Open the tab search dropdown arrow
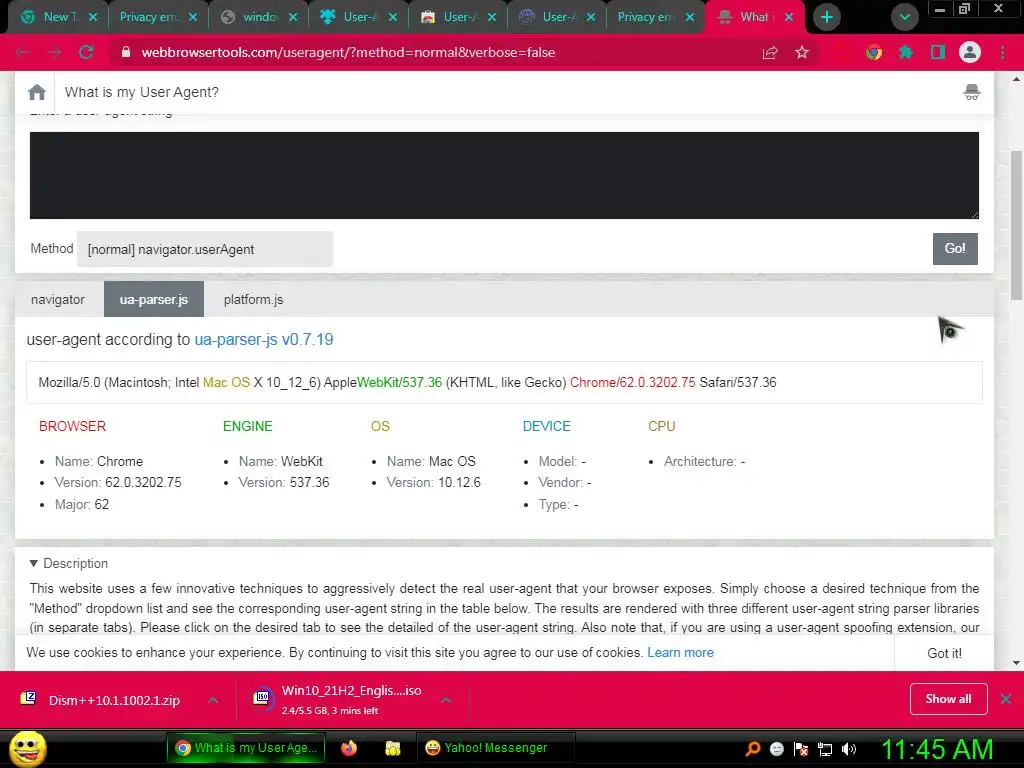1024x768 pixels. pyautogui.click(x=904, y=17)
